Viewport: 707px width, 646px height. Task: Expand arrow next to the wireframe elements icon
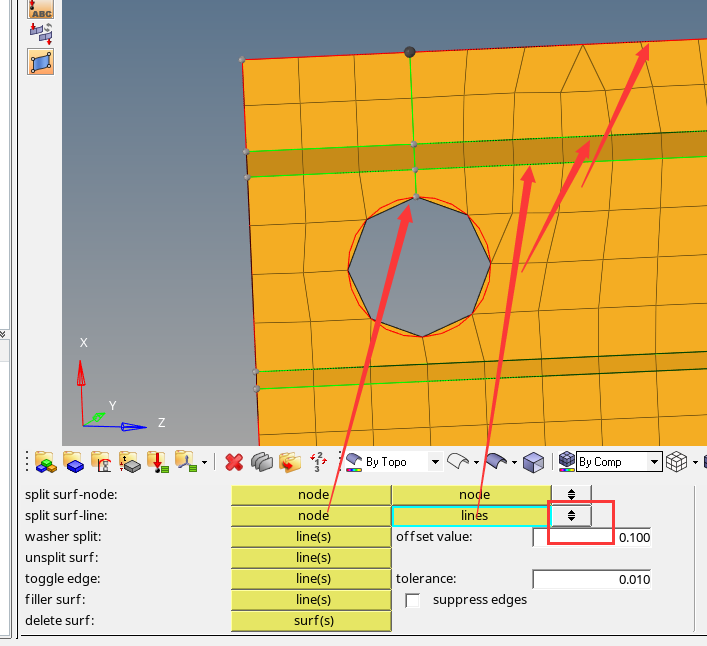[695, 463]
